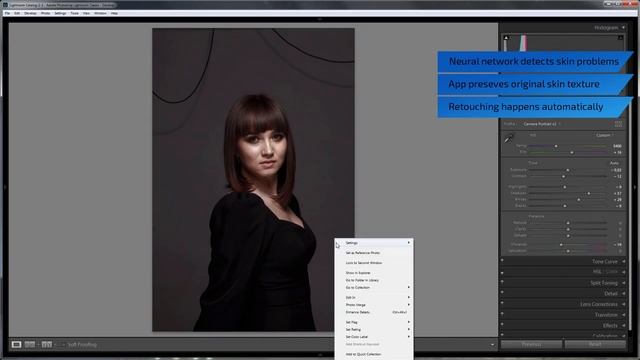Image resolution: width=640 pixels, height=360 pixels.
Task: Open the Custom white balance dropdown
Action: pos(604,135)
